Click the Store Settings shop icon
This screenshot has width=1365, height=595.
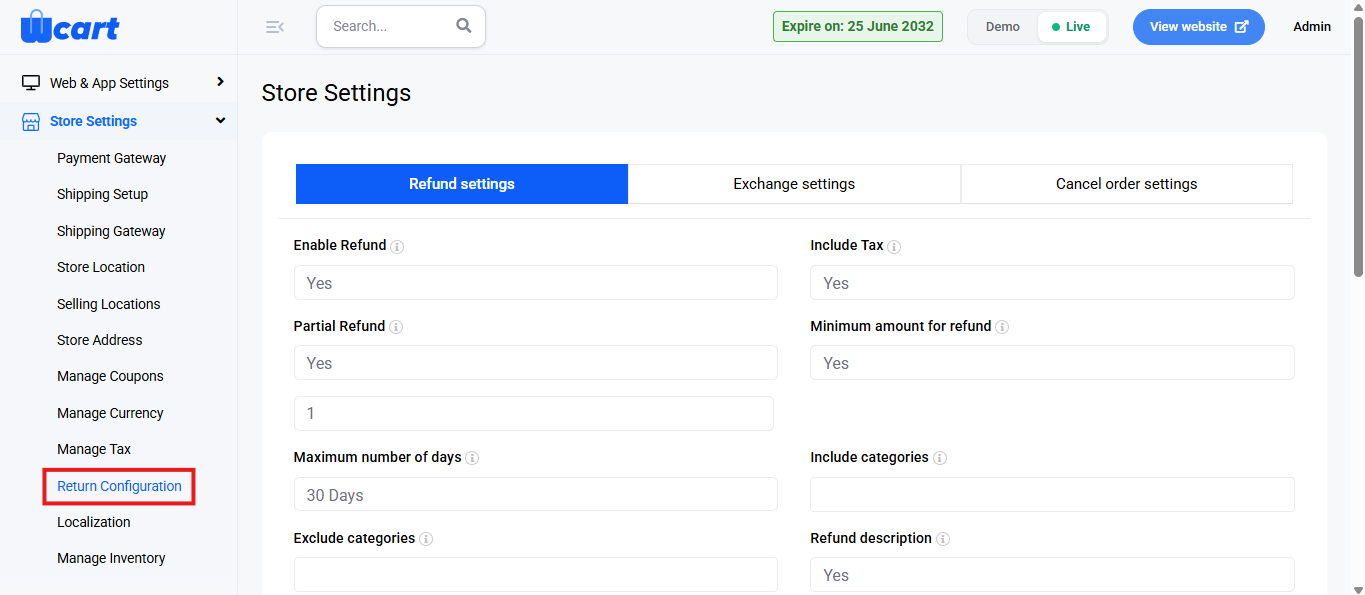31,121
